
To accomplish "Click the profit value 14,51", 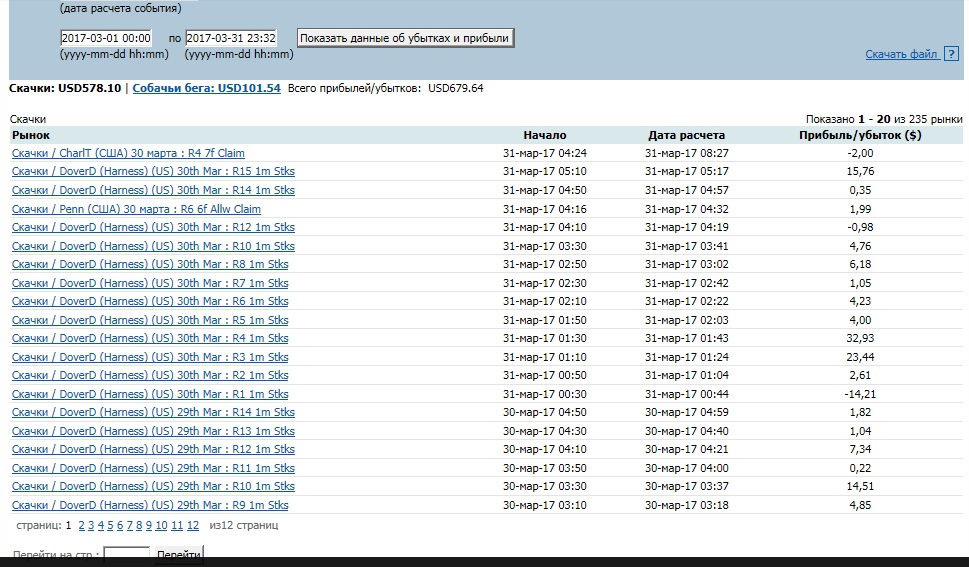I will pos(860,487).
